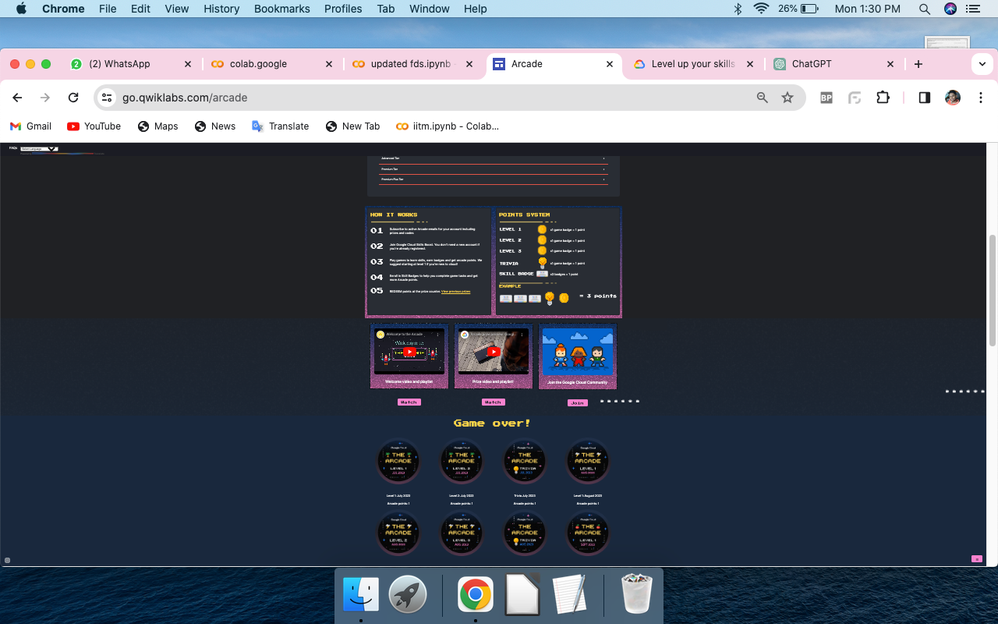Open the History menu
The image size is (998, 624).
pyautogui.click(x=221, y=9)
